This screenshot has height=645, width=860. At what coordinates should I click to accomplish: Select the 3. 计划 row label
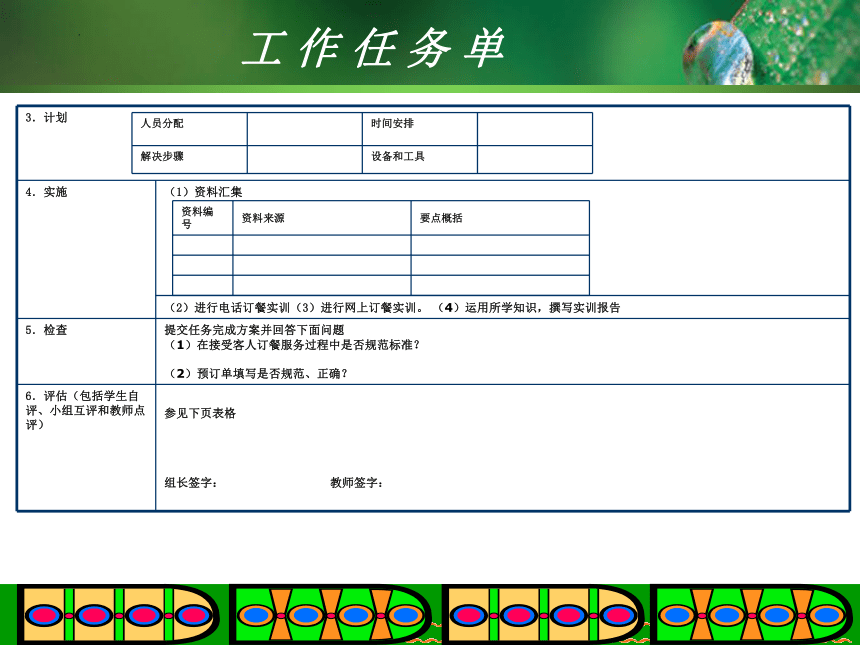tap(46, 117)
